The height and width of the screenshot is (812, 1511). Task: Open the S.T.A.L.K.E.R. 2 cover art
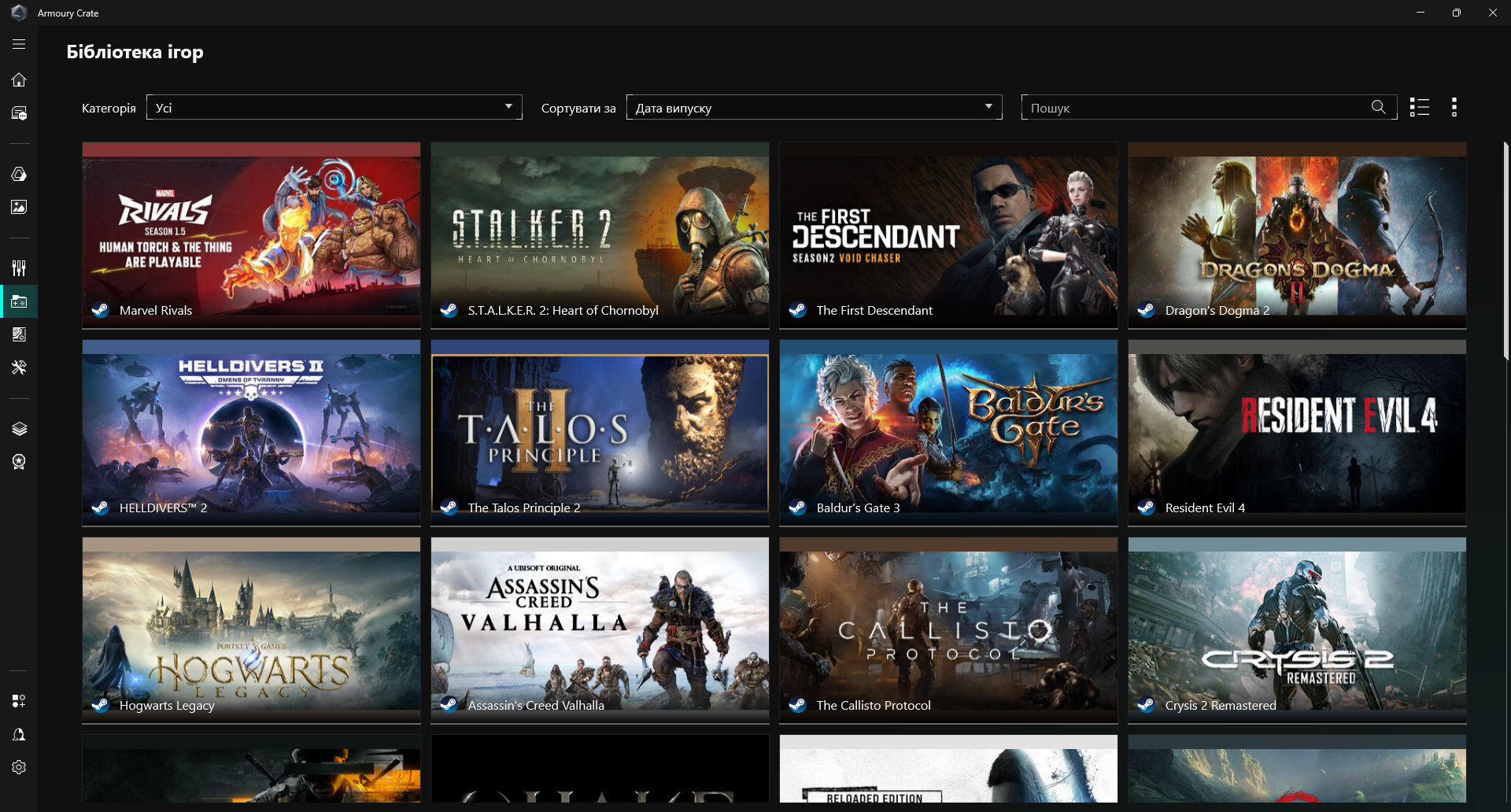[x=600, y=235]
